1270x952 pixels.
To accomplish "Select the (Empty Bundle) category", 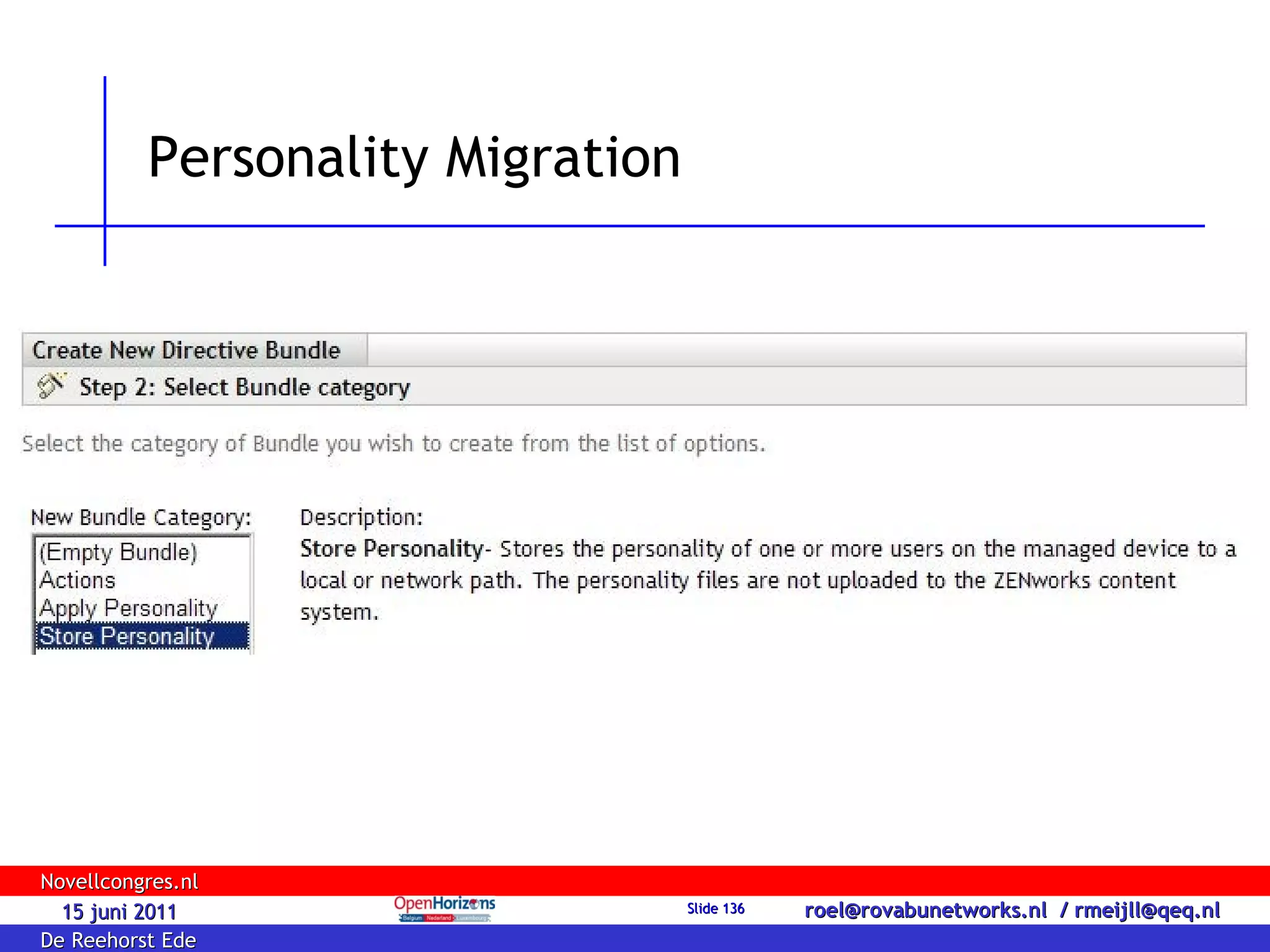I will tap(142, 552).
